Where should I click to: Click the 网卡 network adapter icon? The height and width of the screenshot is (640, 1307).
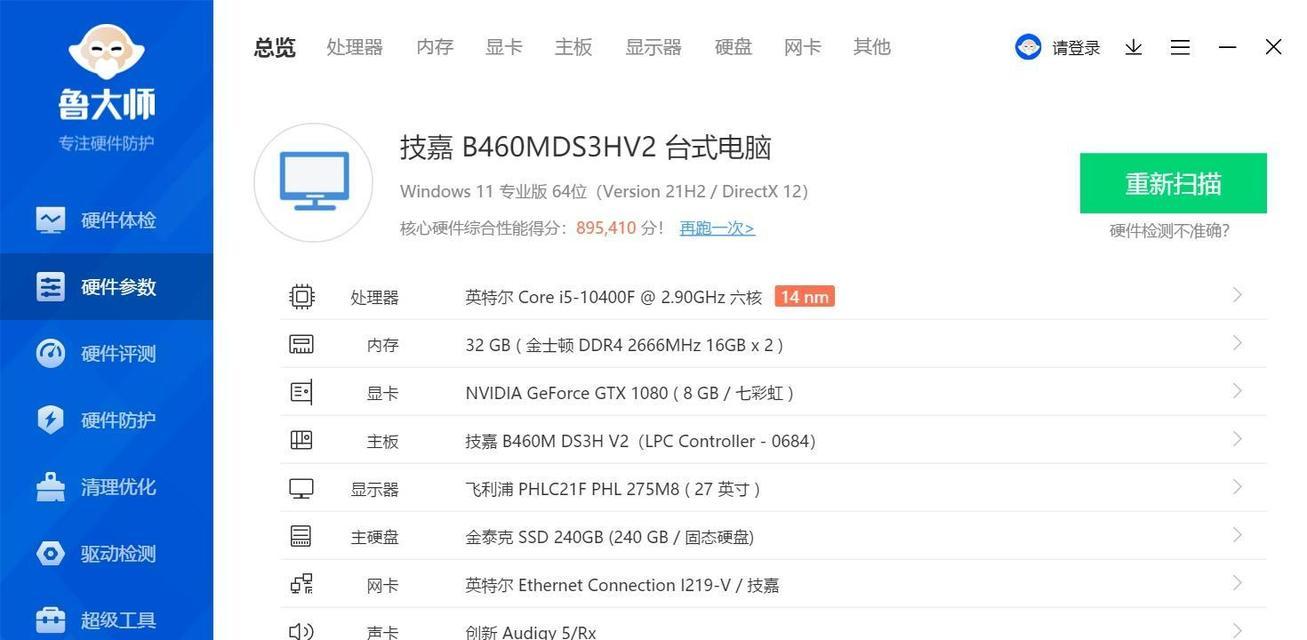(x=301, y=585)
